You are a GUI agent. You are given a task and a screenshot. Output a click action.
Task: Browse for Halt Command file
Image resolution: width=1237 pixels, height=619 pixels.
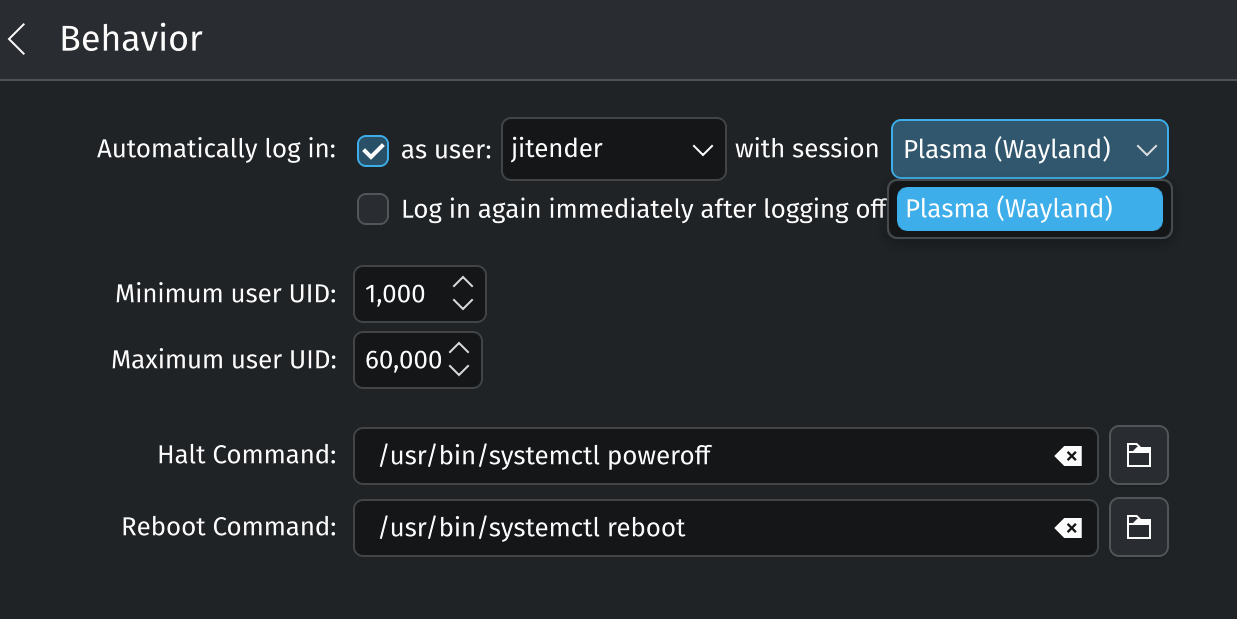click(x=1139, y=456)
